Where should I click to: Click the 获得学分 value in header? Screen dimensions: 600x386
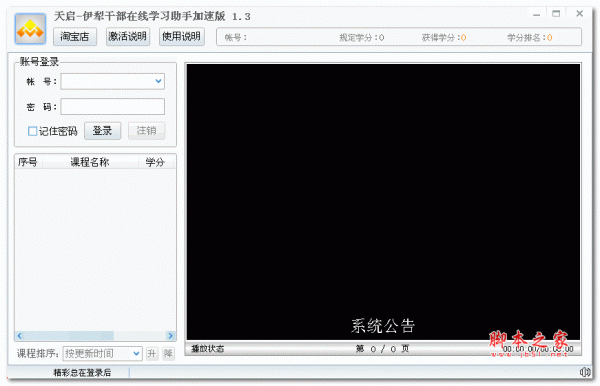point(463,37)
